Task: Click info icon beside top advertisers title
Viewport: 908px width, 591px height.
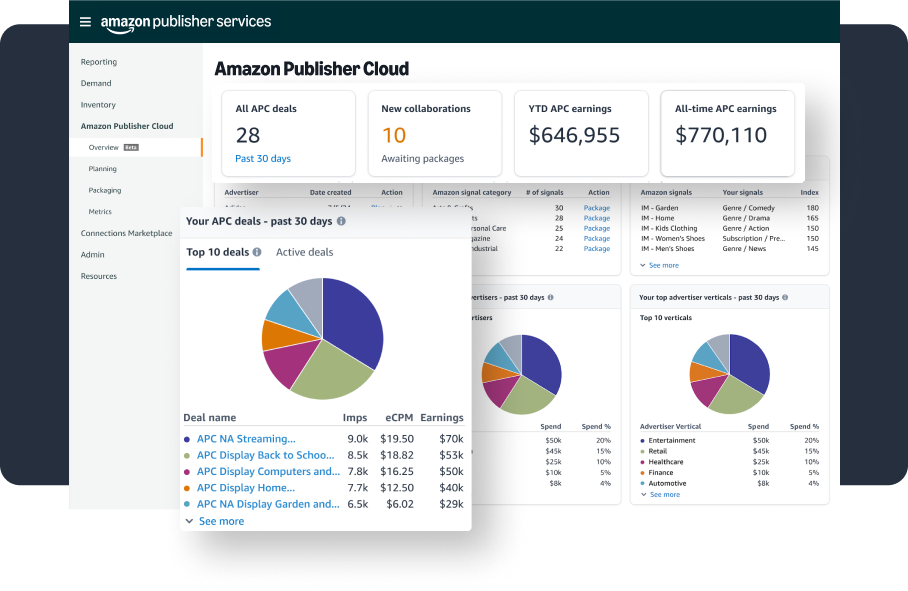Action: [549, 297]
